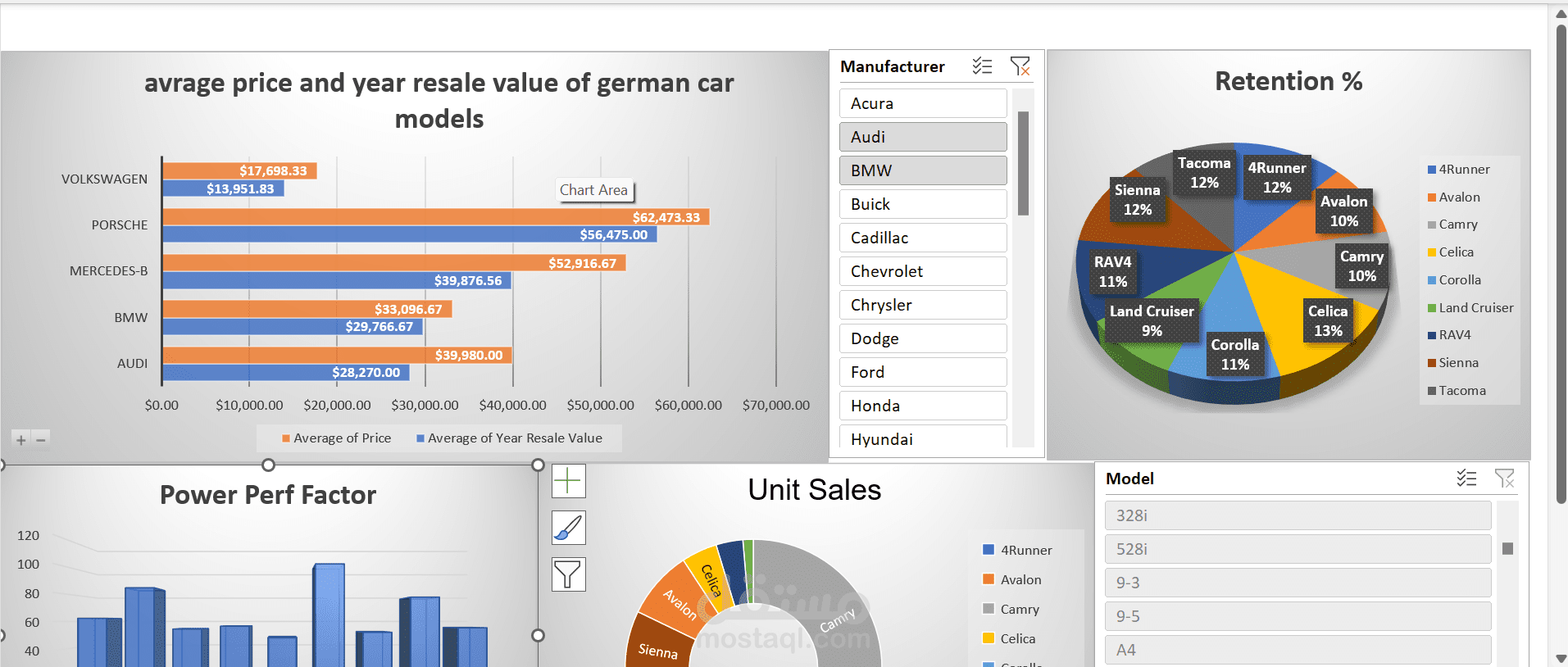Click the Volkswagen $17,698.33 bar
This screenshot has width=1568, height=667.
[x=239, y=170]
